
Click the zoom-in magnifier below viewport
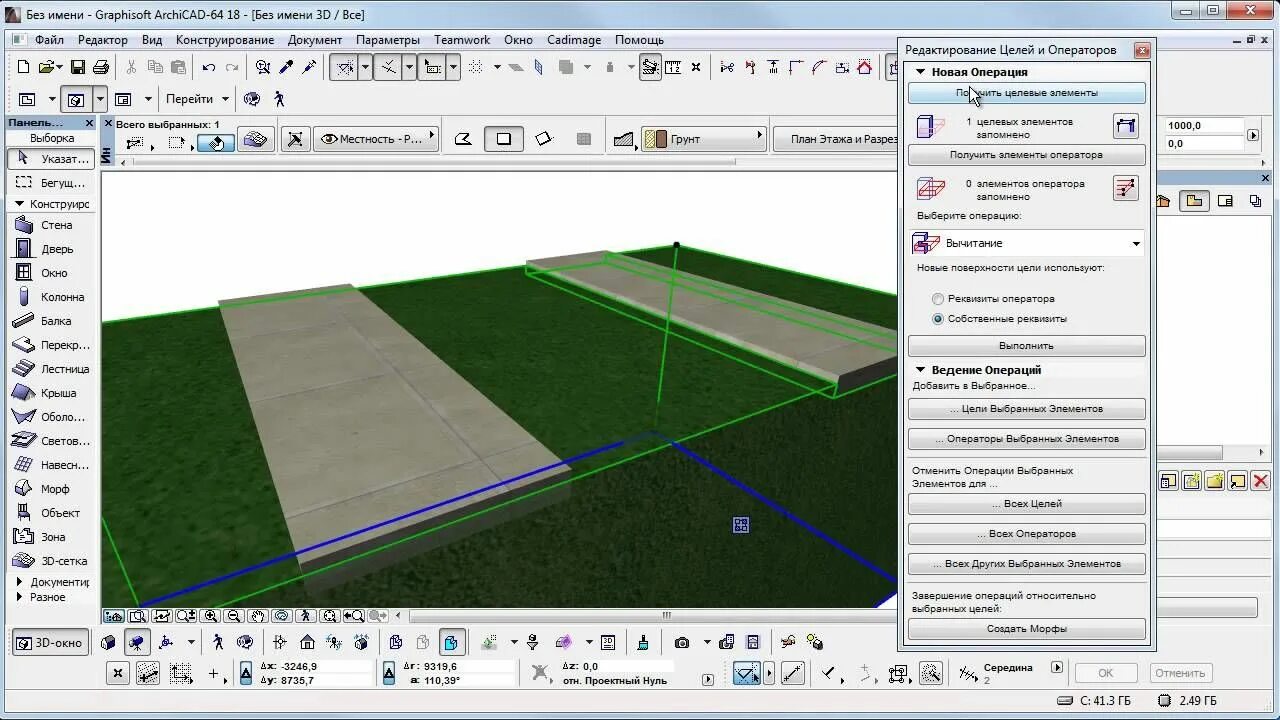[210, 617]
